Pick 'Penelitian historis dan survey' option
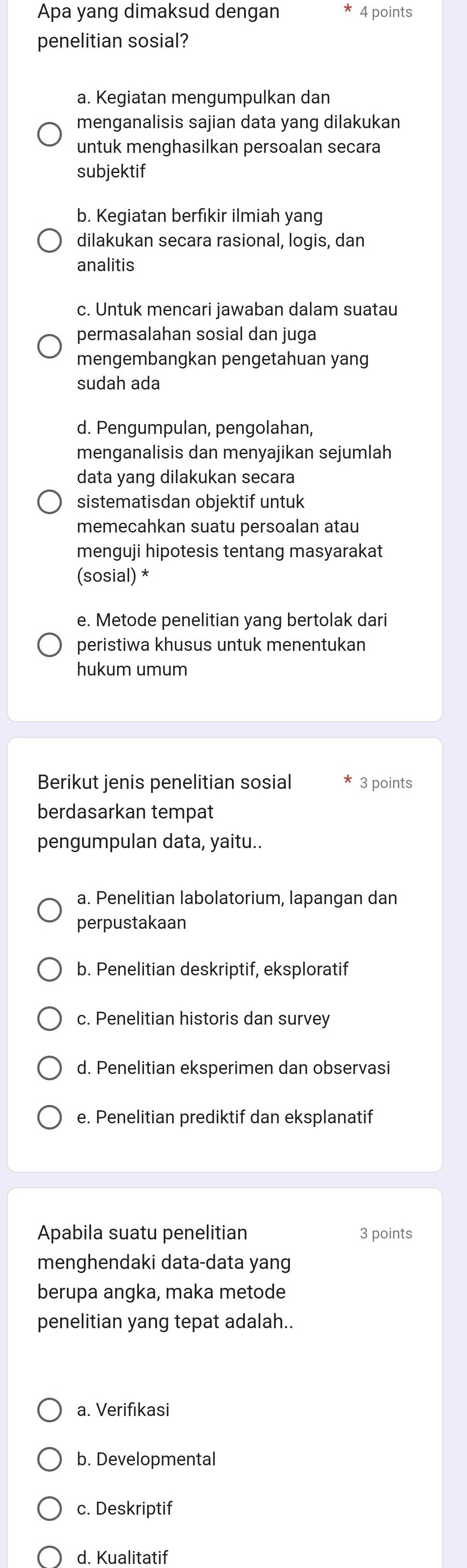The image size is (467, 1568). click(50, 1018)
